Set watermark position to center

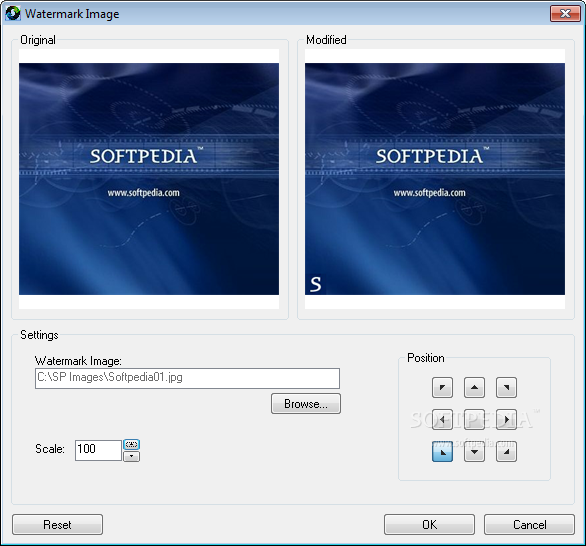pos(474,419)
